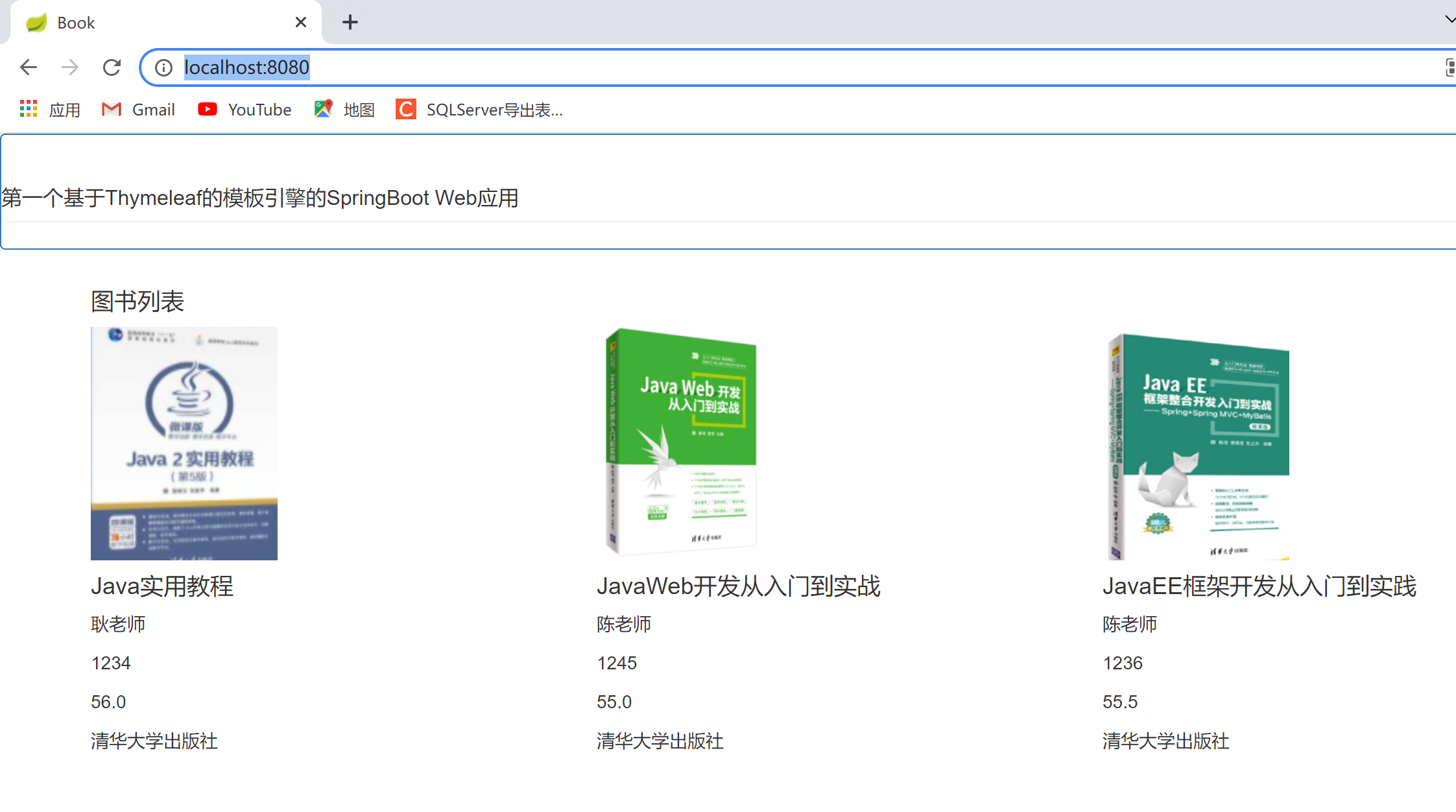The image size is (1456, 812).
Task: Click the Thymeleaf page header text
Action: coord(259,198)
